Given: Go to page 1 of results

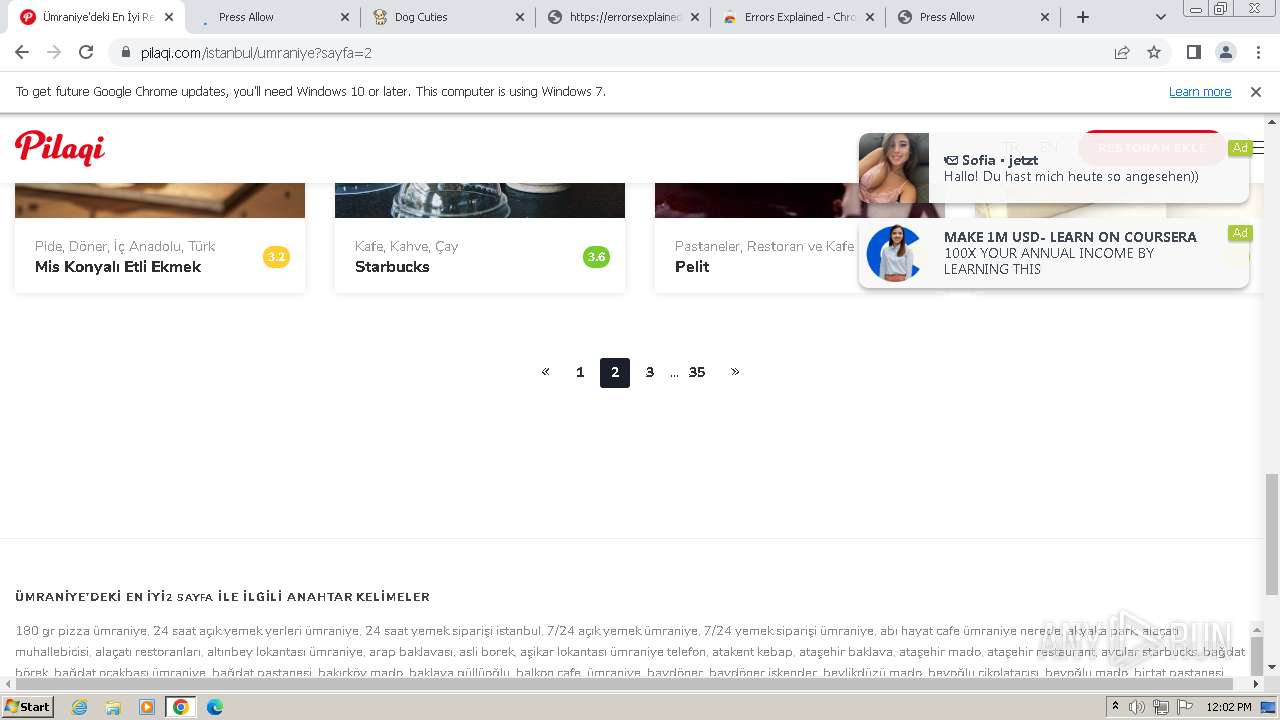Looking at the screenshot, I should (580, 372).
